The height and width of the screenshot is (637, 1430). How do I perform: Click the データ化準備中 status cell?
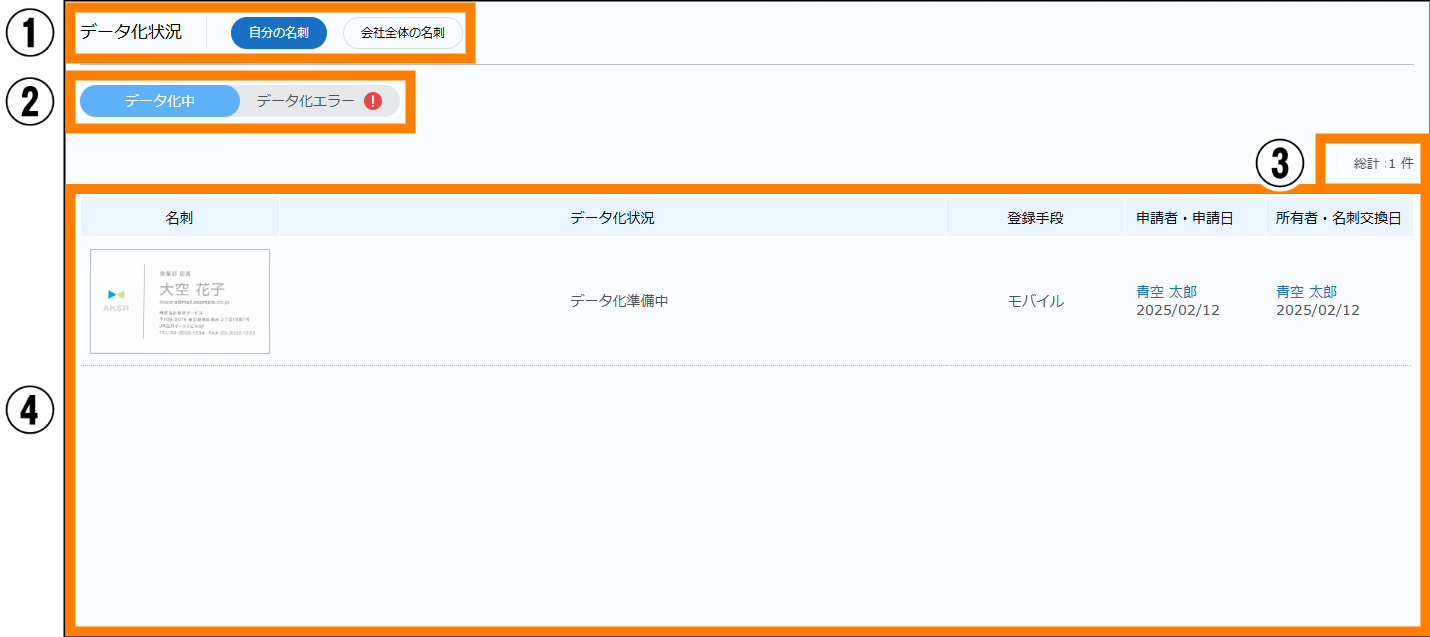(x=619, y=301)
